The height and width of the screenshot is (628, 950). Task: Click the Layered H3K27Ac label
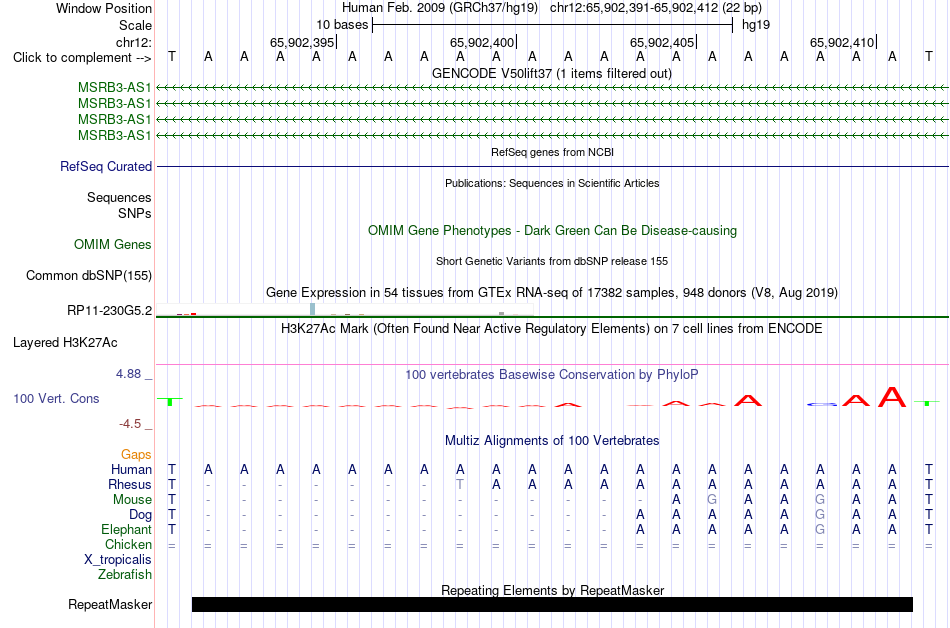(x=65, y=343)
